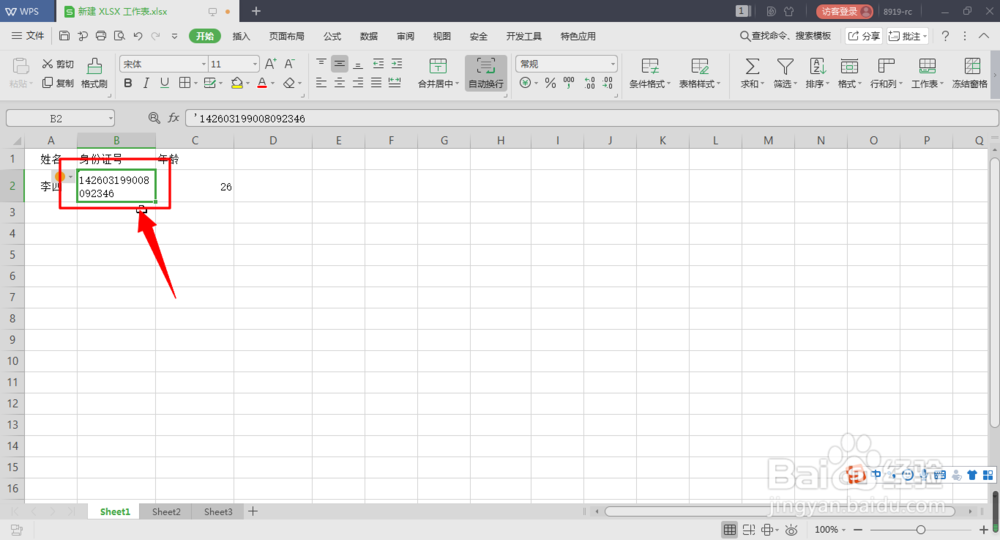1000x540 pixels.
Task: Toggle italic formatting
Action: 146,83
